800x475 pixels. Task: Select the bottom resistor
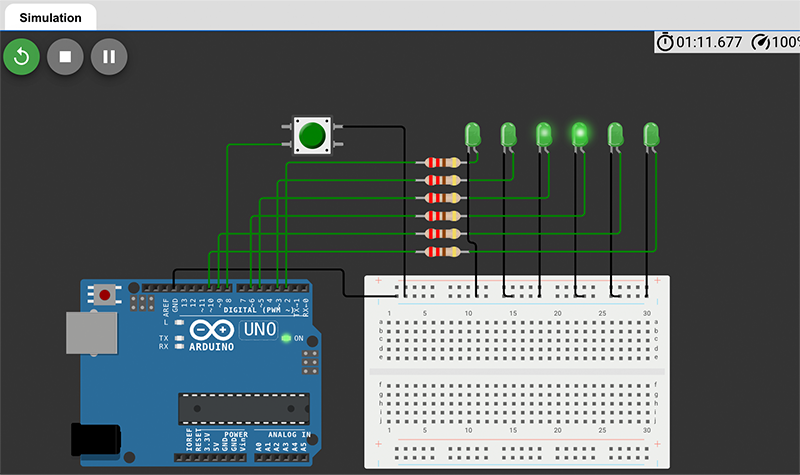(x=442, y=252)
